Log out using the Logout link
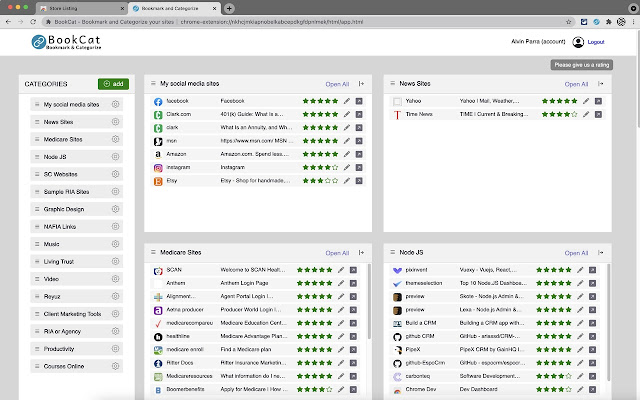 click(596, 42)
